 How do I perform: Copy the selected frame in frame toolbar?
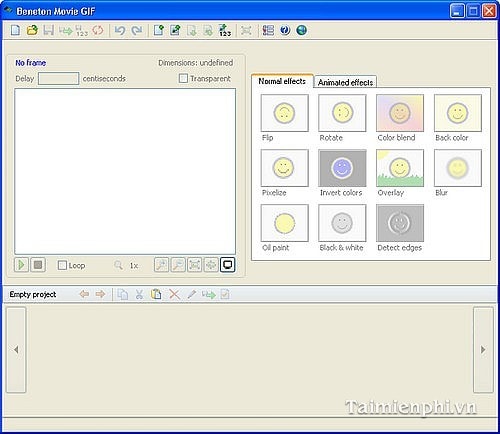pyautogui.click(x=123, y=294)
